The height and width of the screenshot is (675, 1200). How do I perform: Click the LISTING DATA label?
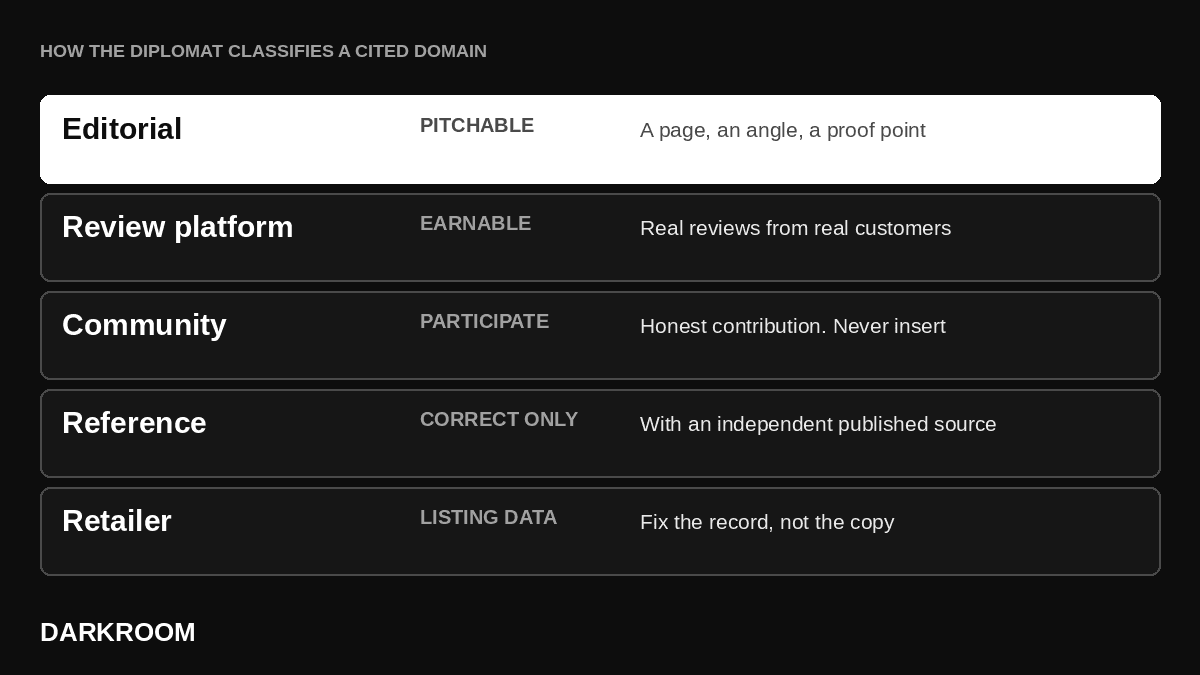pos(489,517)
